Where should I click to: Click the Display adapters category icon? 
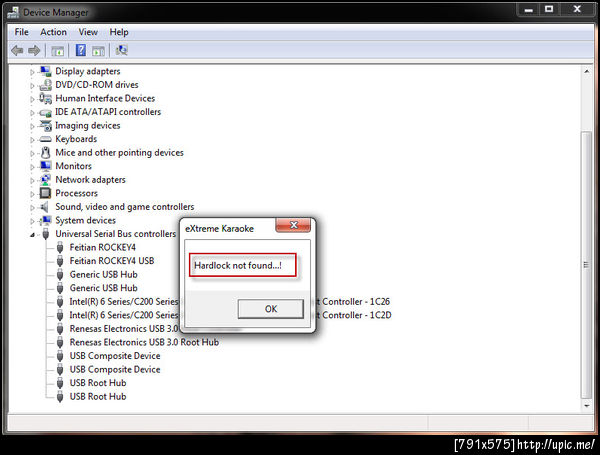[46, 71]
